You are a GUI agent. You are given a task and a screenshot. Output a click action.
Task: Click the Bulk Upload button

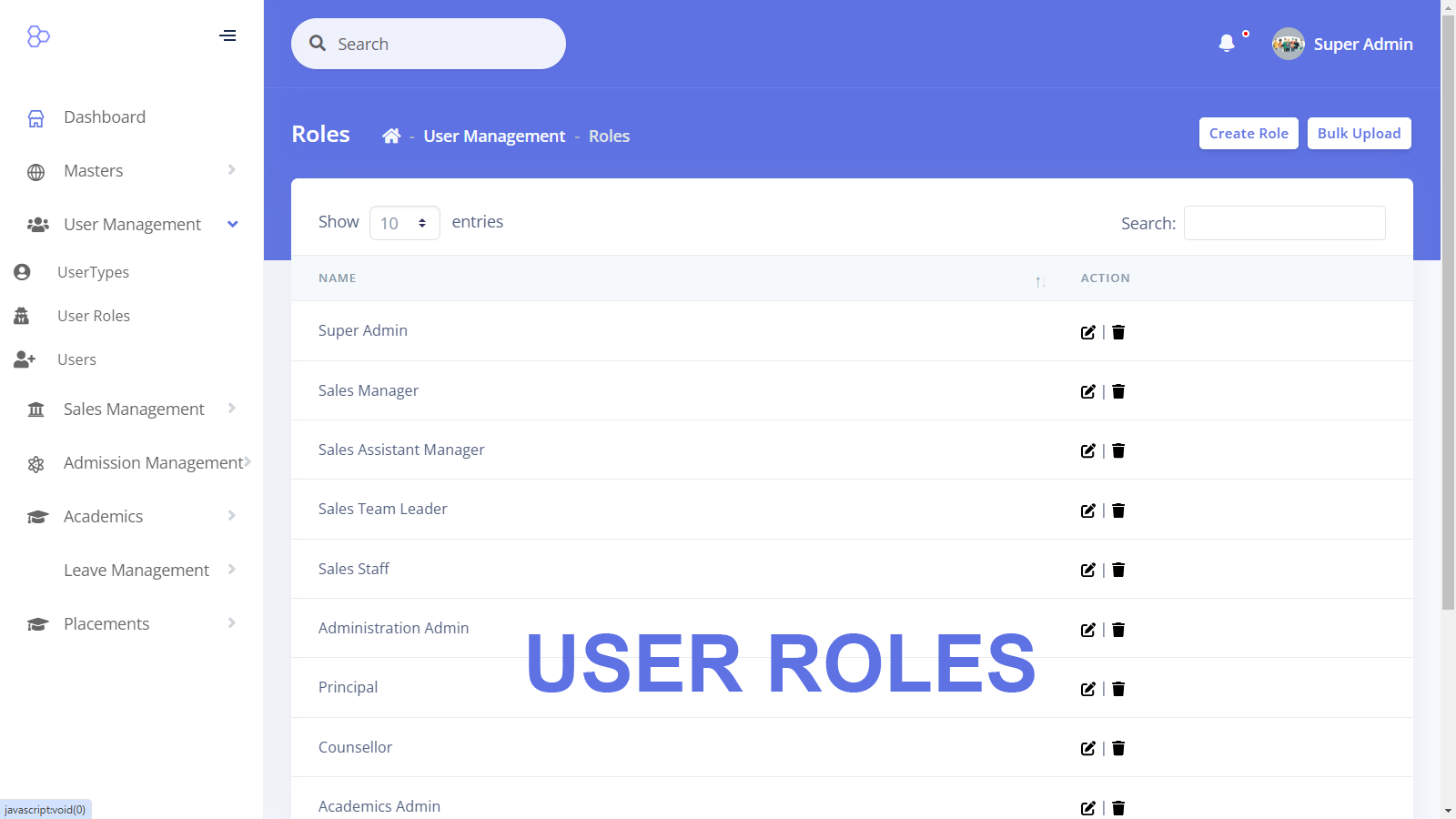[1359, 134]
